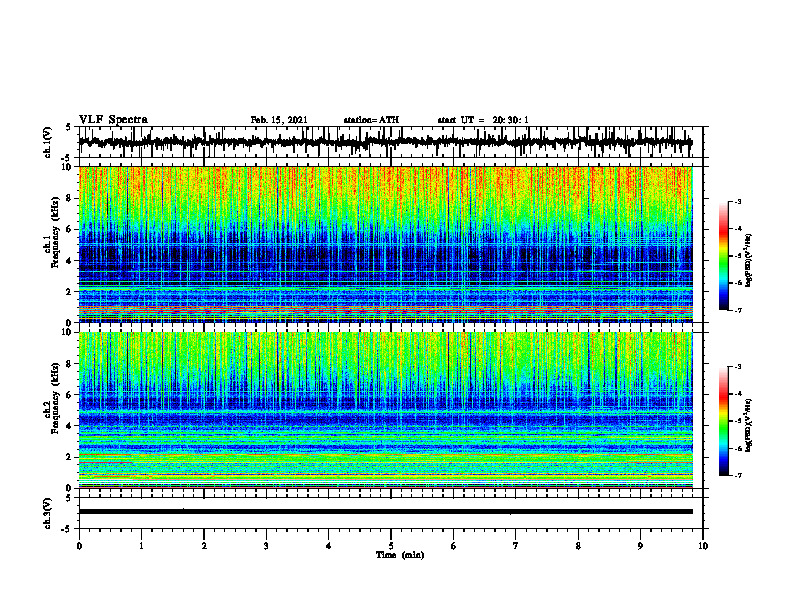Click the "6" kHz tick on ch.2 frequency axis
792x612 pixels.
click(x=69, y=394)
